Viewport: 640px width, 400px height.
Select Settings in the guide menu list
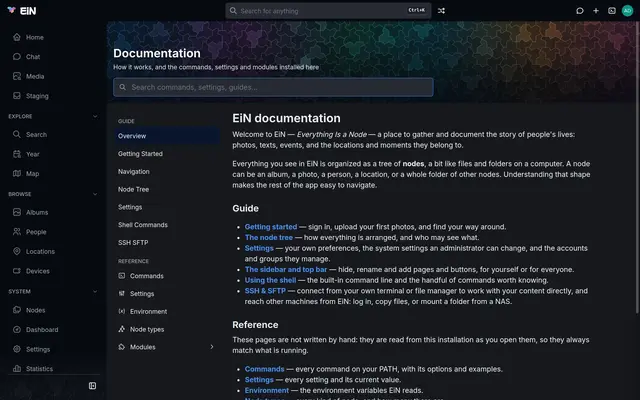pyautogui.click(x=167, y=207)
